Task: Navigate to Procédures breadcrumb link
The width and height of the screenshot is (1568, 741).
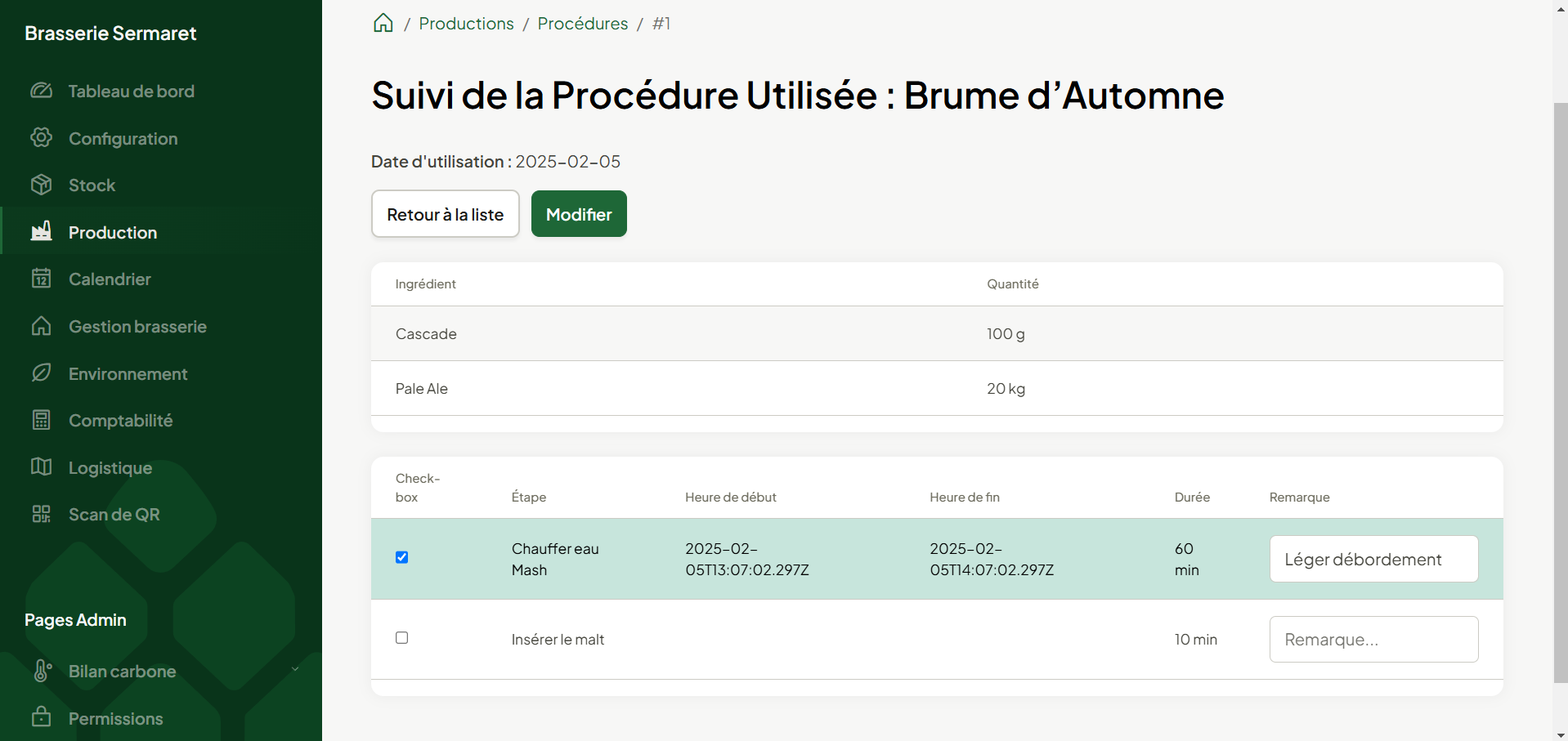Action: (x=582, y=24)
